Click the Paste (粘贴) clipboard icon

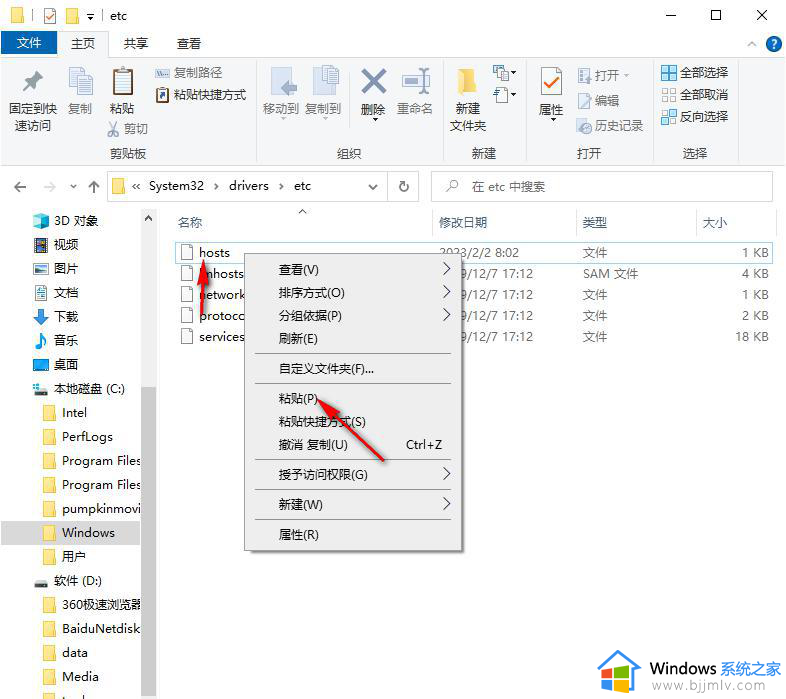122,82
